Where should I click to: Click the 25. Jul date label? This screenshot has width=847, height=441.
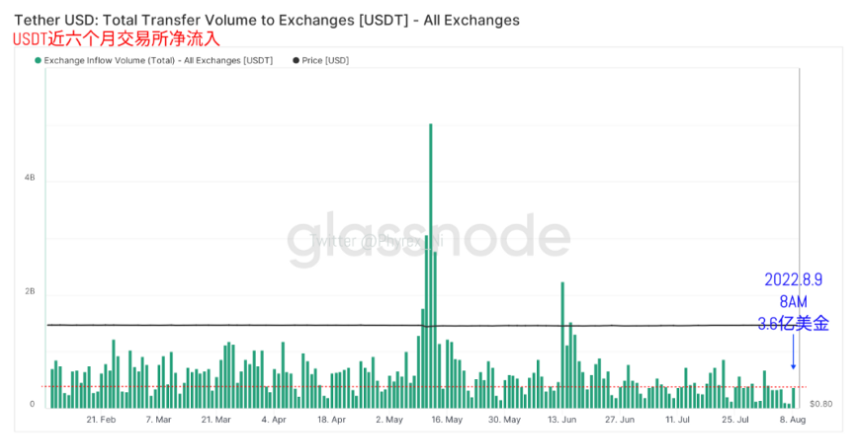point(735,419)
